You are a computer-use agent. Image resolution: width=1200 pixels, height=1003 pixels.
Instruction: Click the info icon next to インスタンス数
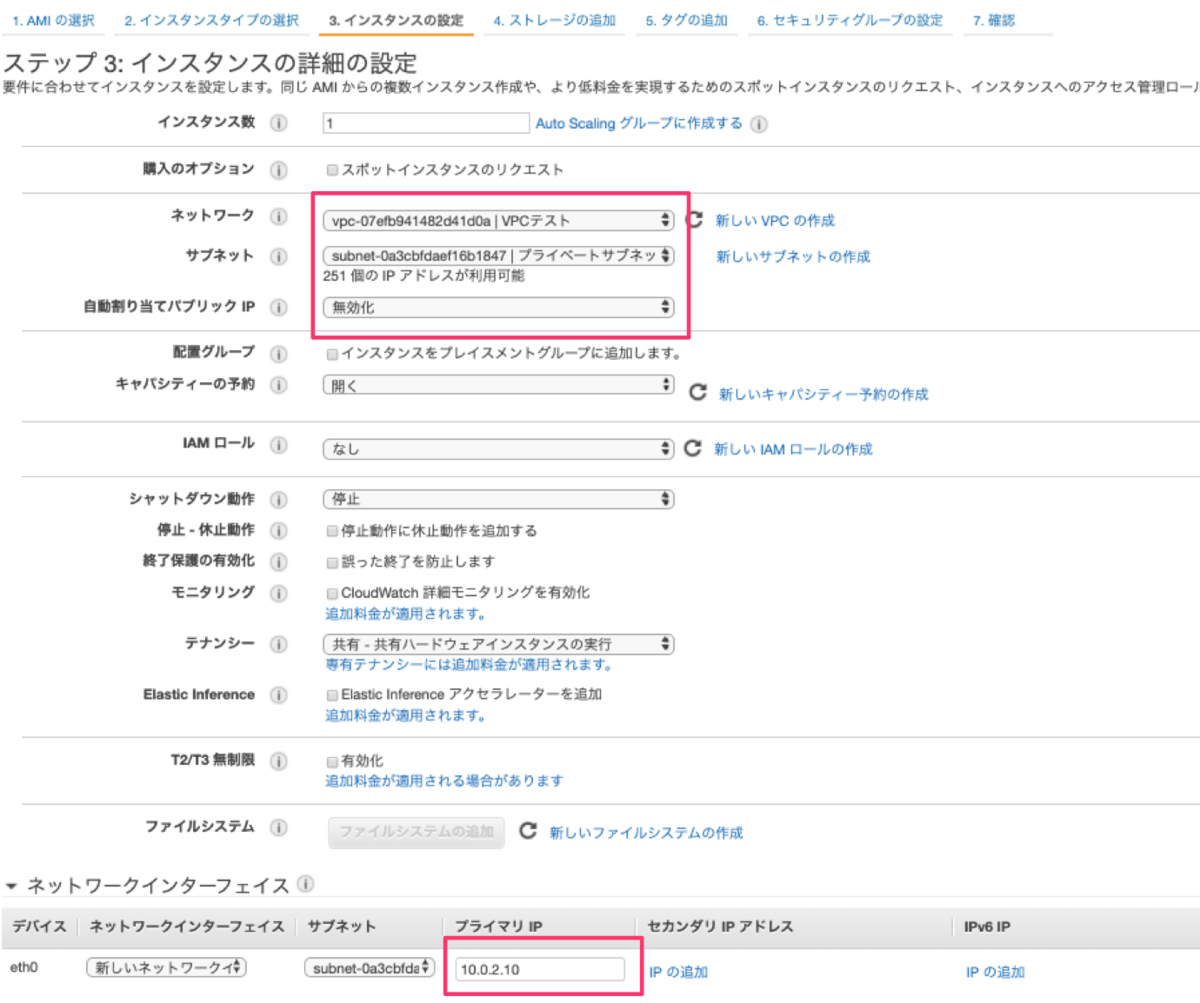[280, 122]
